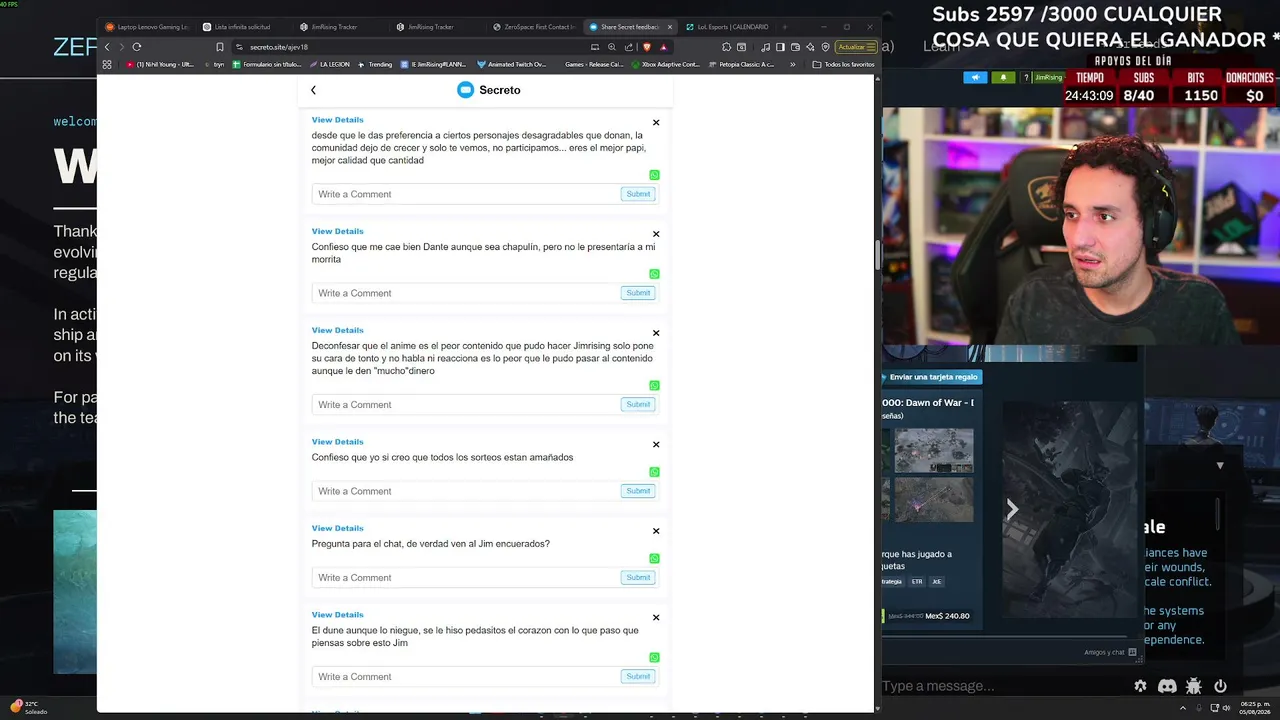Image resolution: width=1280 pixels, height=720 pixels.
Task: Share the 'Dante aunque sea chapulin' secret on WhatsApp
Action: tap(654, 274)
